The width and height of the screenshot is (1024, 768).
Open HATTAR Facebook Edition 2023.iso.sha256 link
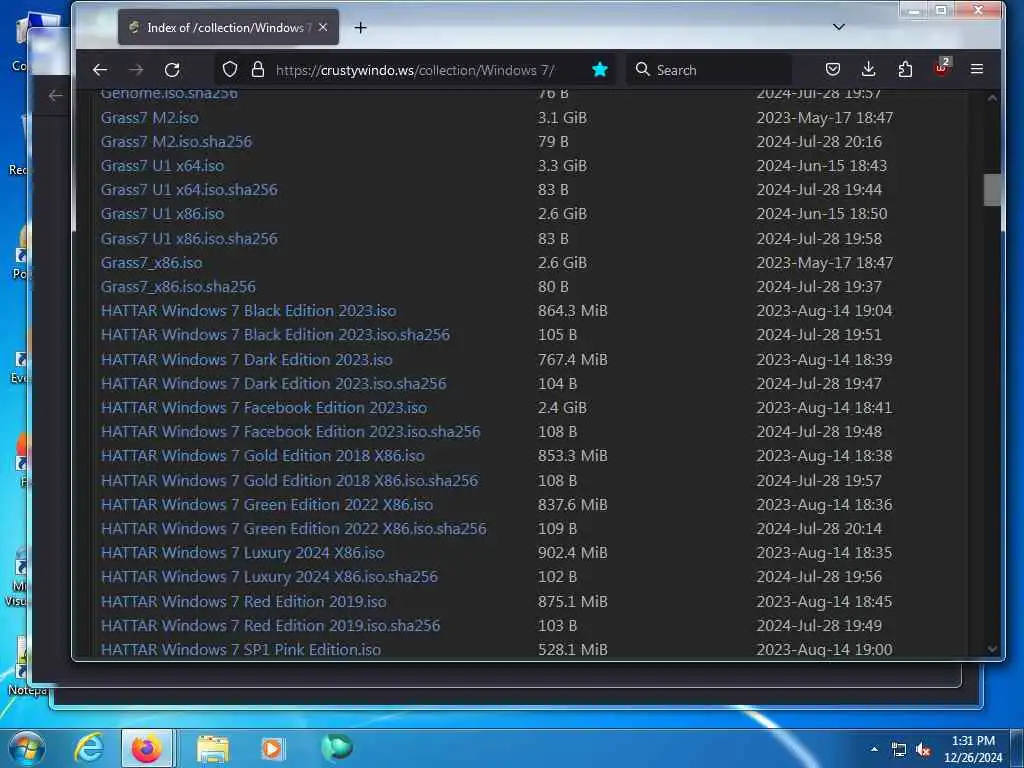point(291,432)
